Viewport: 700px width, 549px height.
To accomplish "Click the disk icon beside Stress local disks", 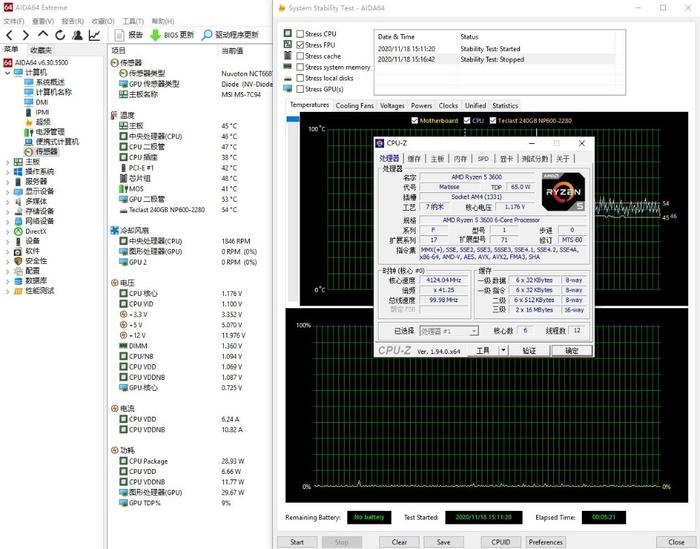I will tap(288, 78).
